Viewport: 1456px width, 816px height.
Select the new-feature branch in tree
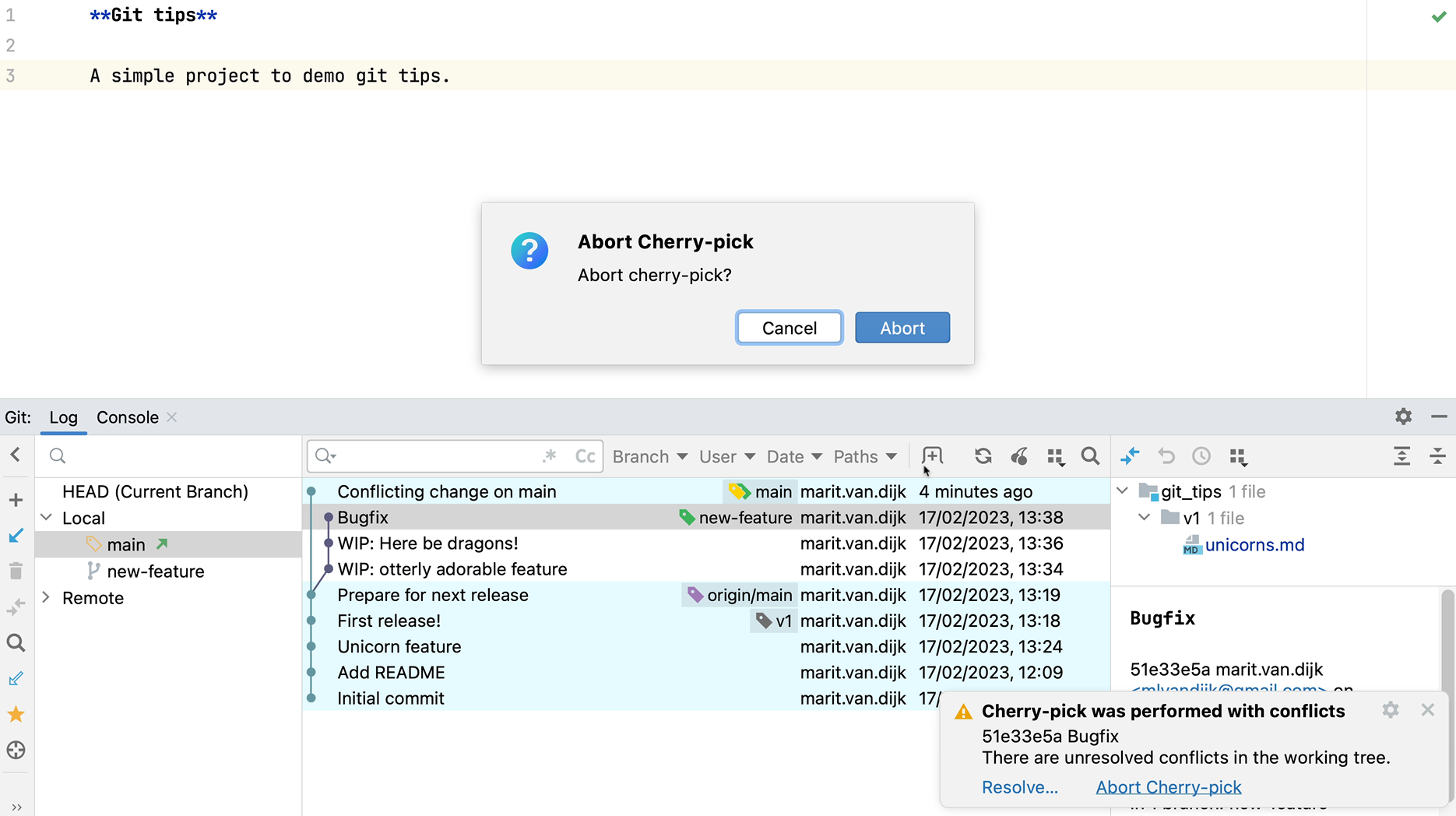[155, 572]
